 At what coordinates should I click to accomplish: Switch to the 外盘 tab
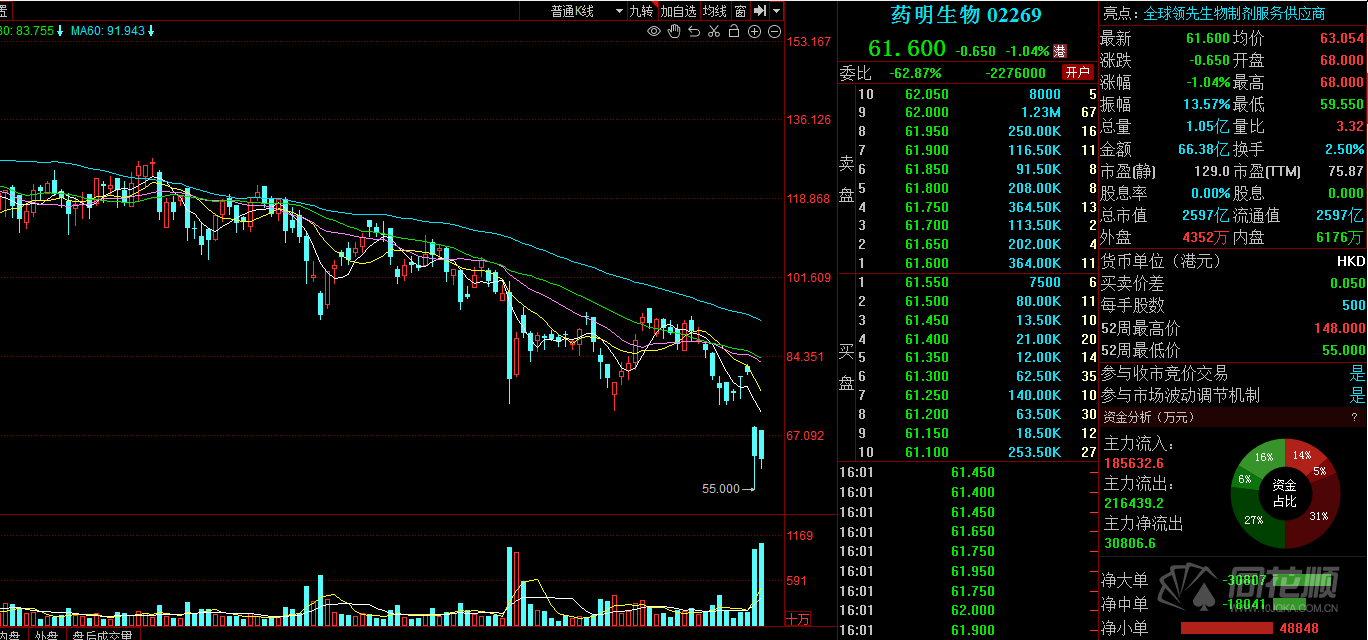pos(47,634)
